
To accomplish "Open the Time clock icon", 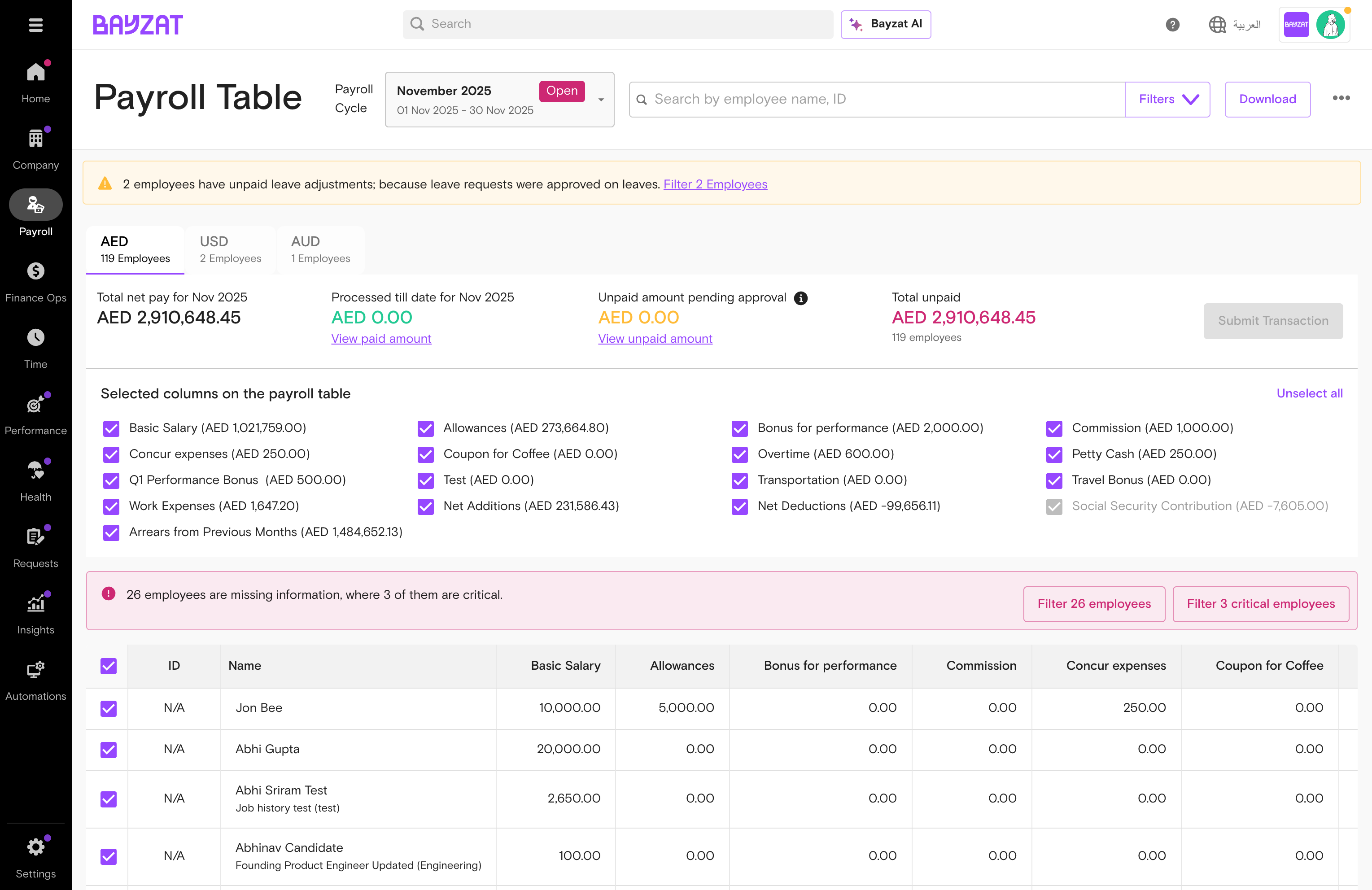I will [36, 337].
